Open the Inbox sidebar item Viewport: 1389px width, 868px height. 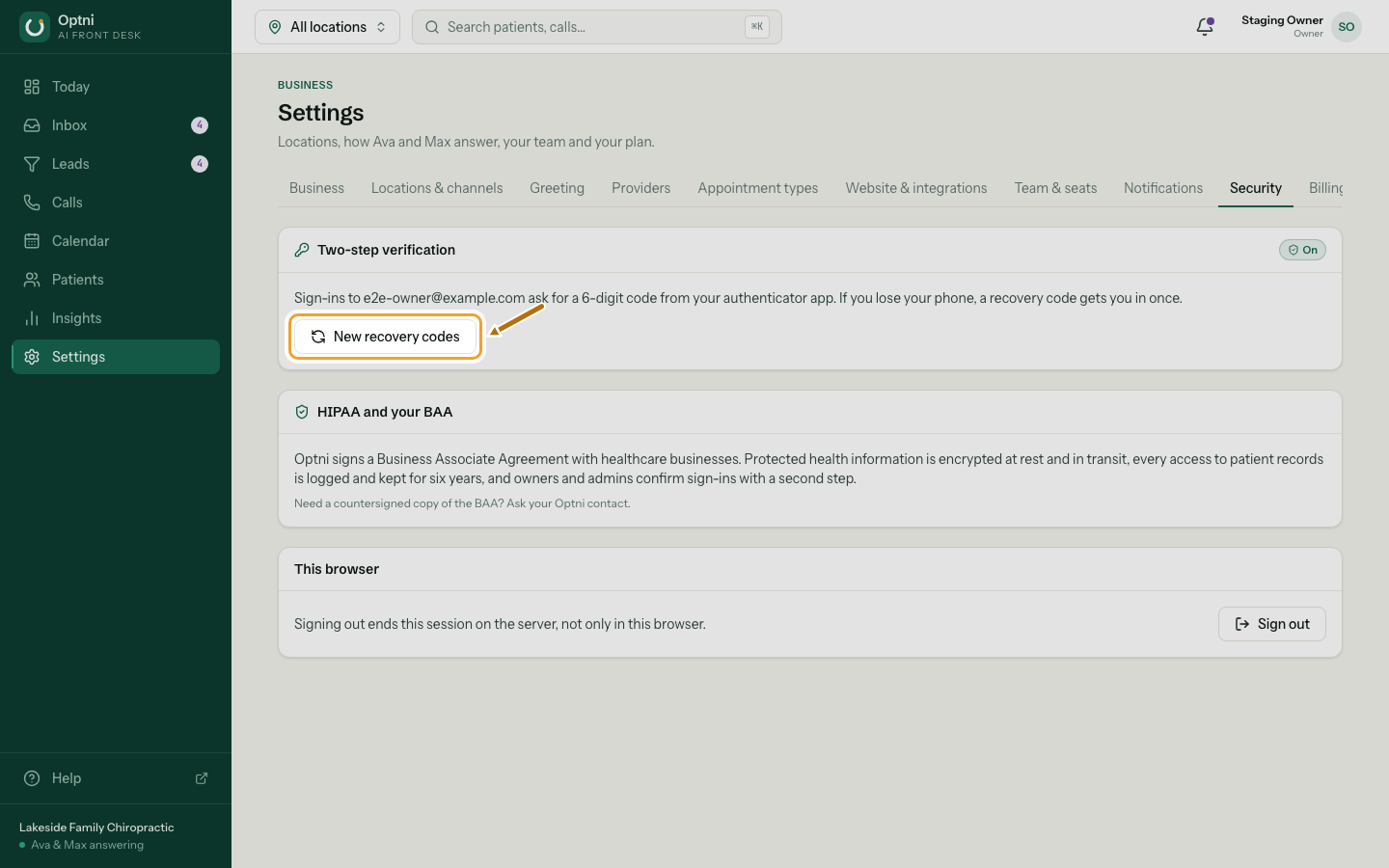tap(116, 125)
